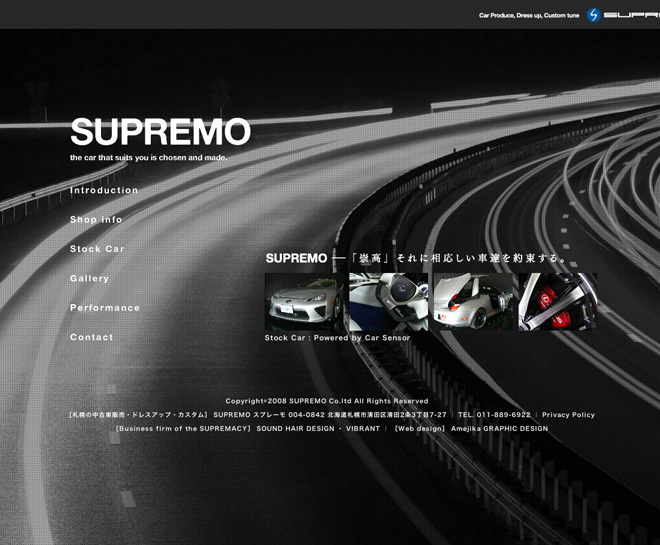Open the steering wheel interior thumbnail
660x545 pixels.
click(x=388, y=302)
